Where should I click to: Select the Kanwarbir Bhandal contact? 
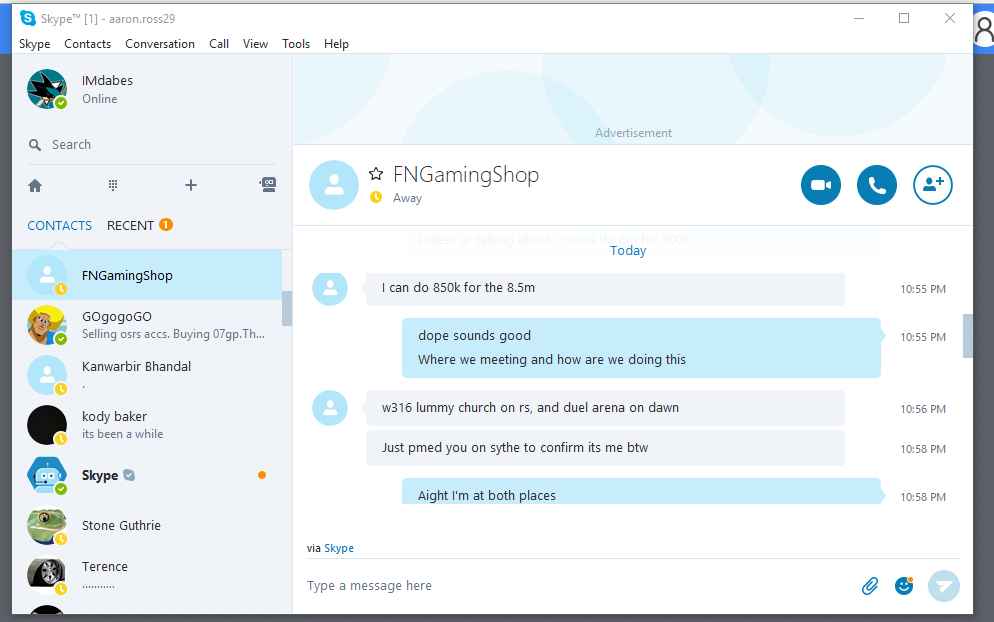[x=147, y=375]
